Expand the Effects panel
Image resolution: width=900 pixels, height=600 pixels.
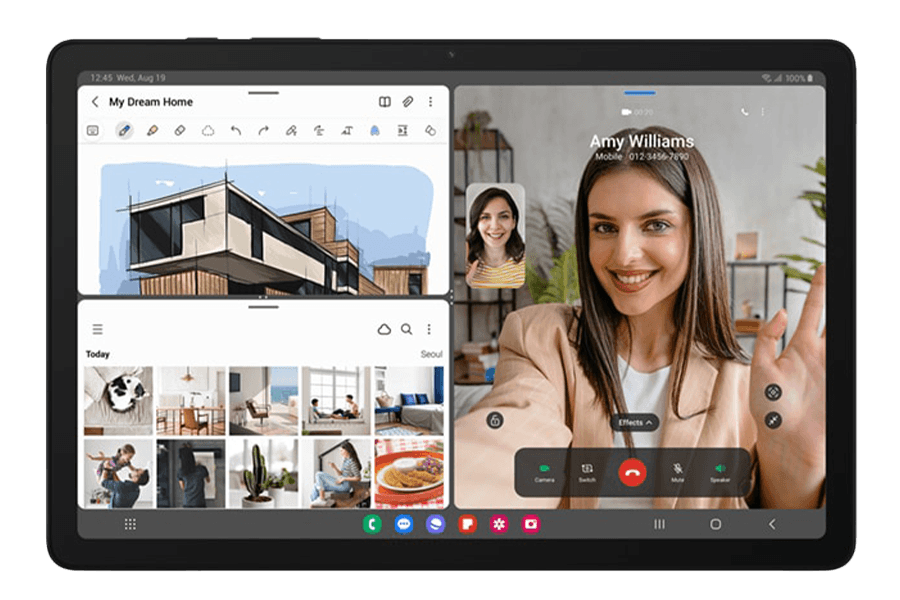coord(635,423)
